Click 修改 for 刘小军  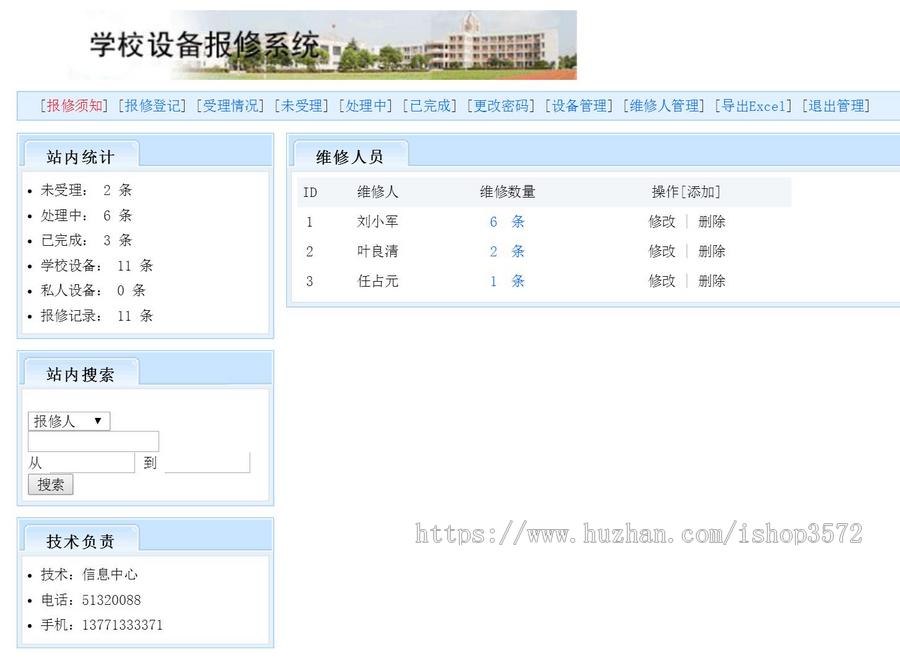point(663,221)
